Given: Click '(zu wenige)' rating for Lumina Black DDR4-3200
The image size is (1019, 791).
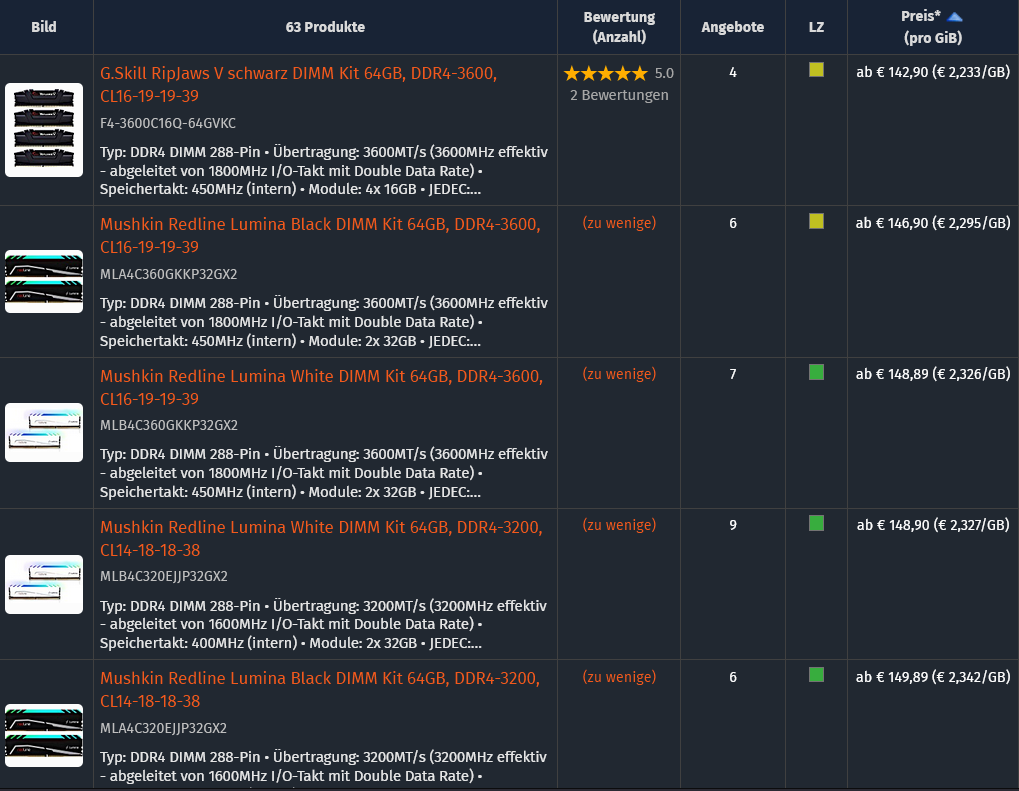Looking at the screenshot, I should point(619,677).
